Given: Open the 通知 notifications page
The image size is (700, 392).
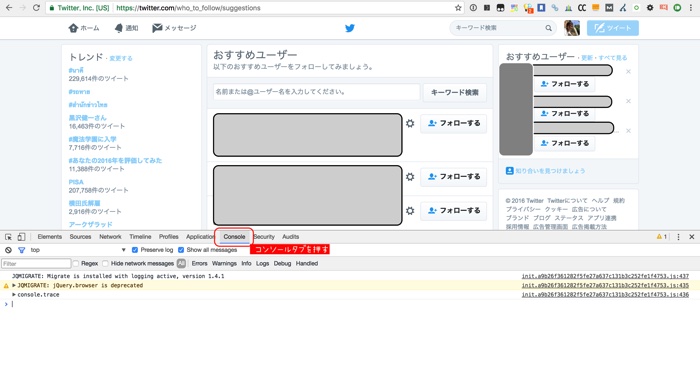Looking at the screenshot, I should tap(126, 28).
